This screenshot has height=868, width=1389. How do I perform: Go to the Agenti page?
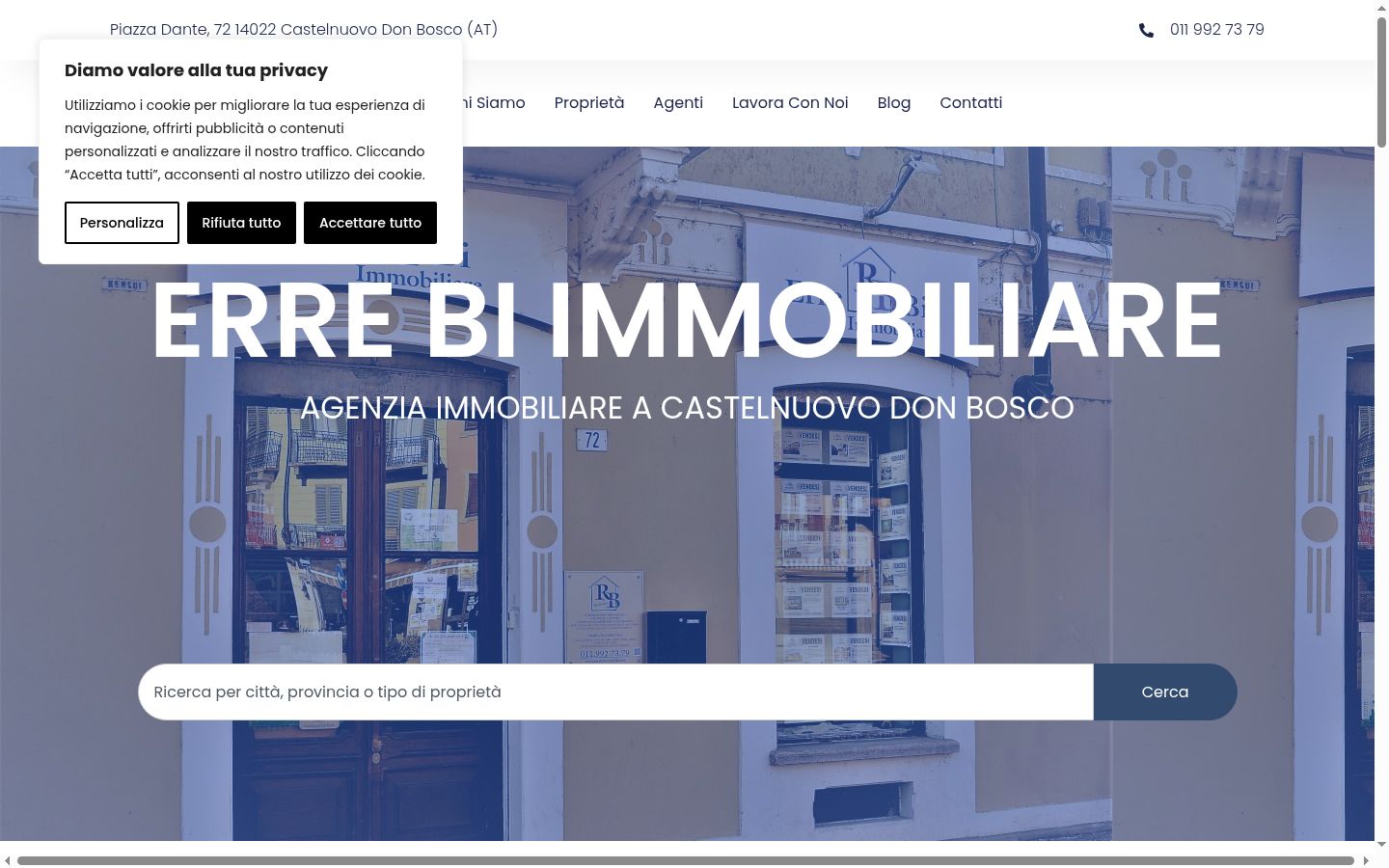[678, 103]
